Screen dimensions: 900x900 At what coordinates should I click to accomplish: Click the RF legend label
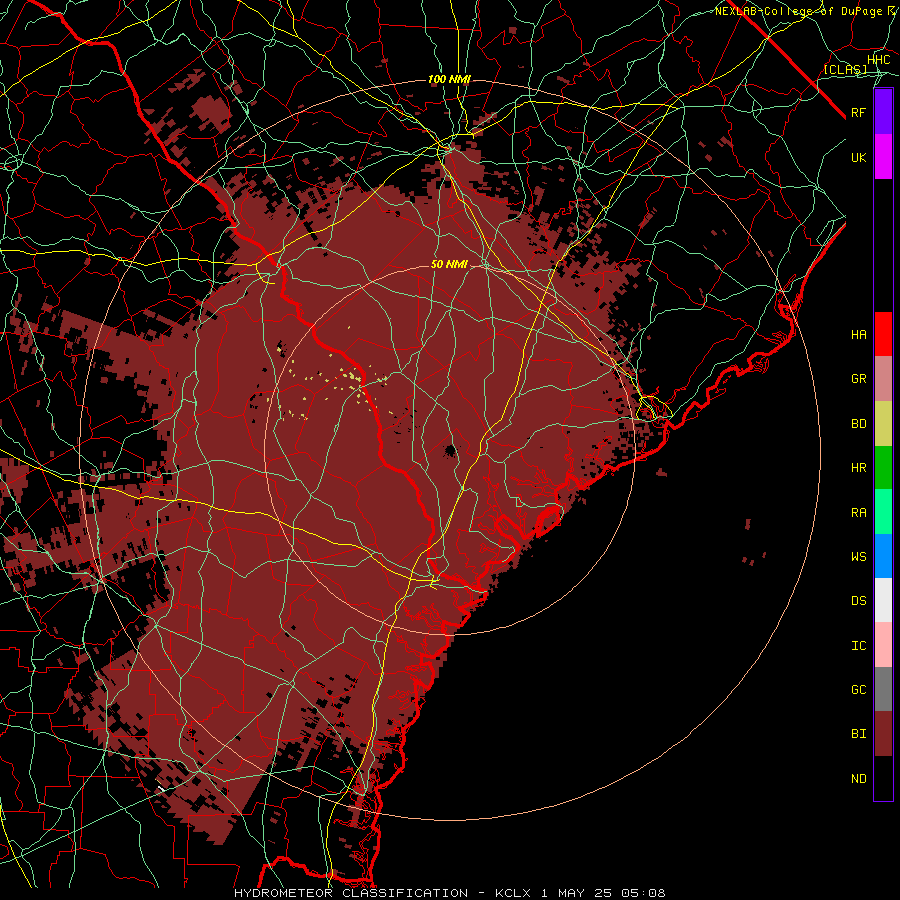(x=858, y=113)
